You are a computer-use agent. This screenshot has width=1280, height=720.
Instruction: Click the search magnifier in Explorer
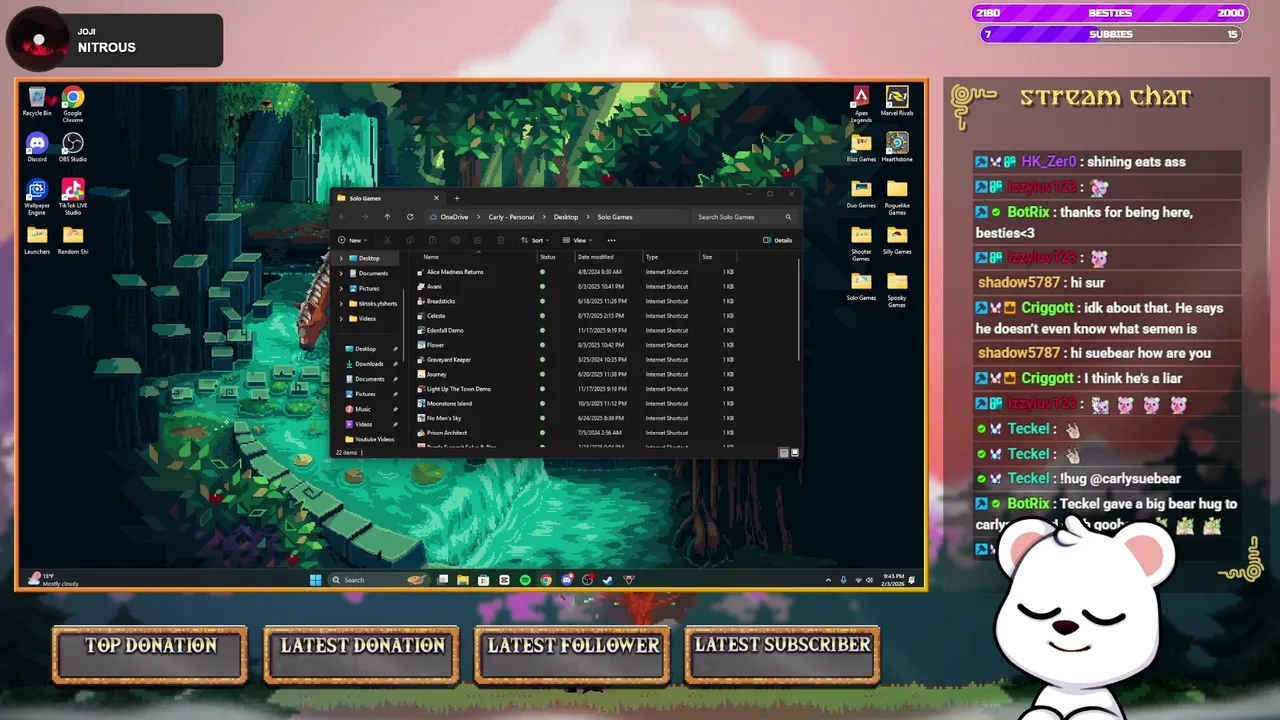[788, 217]
